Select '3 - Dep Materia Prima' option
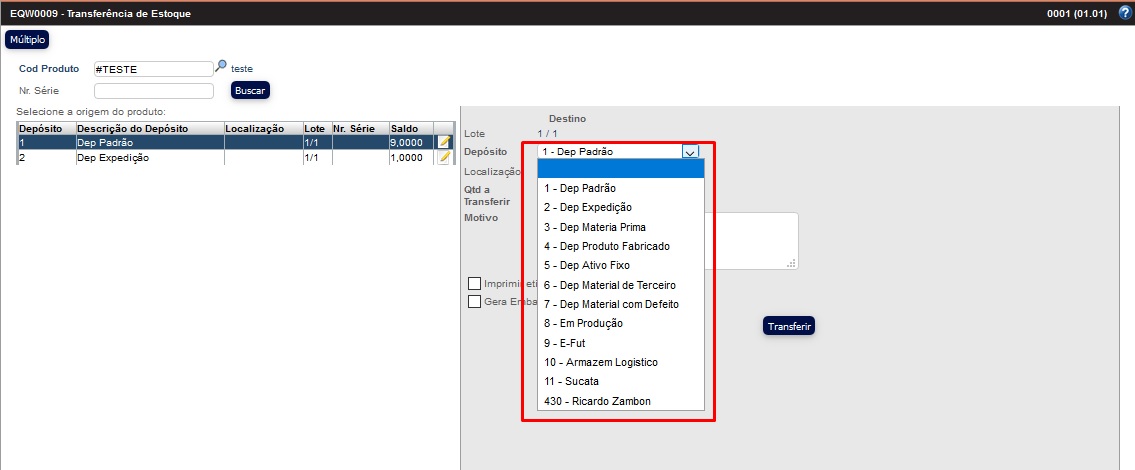 tap(594, 227)
